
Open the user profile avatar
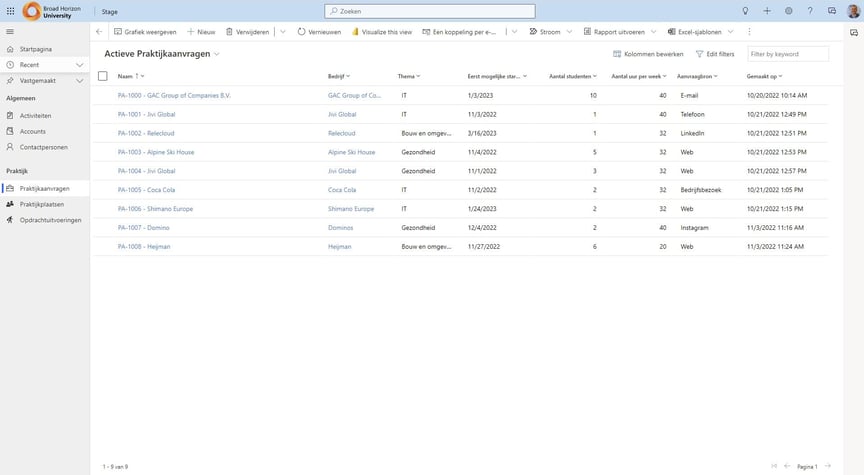click(853, 11)
